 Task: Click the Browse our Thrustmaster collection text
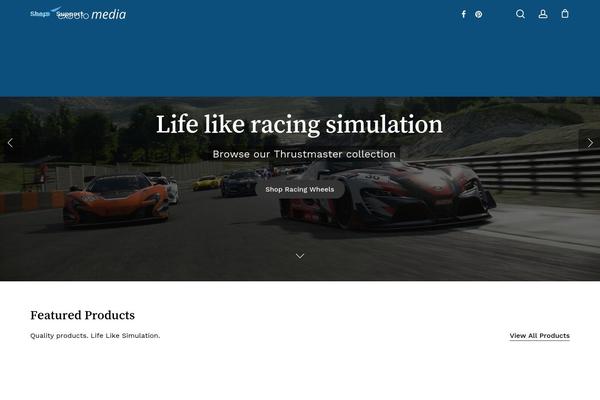(304, 154)
